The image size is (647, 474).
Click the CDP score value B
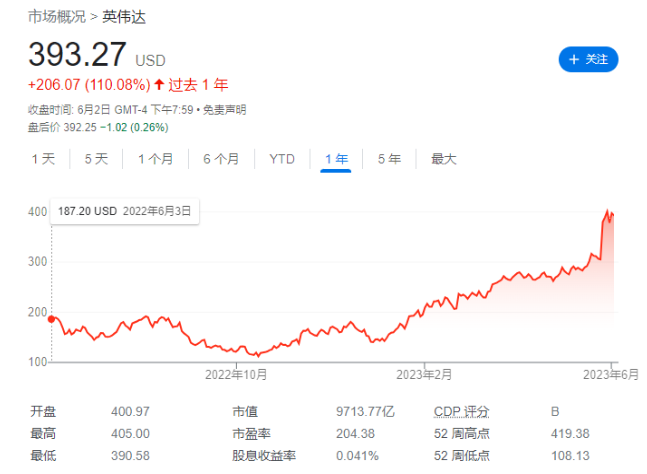coord(555,412)
